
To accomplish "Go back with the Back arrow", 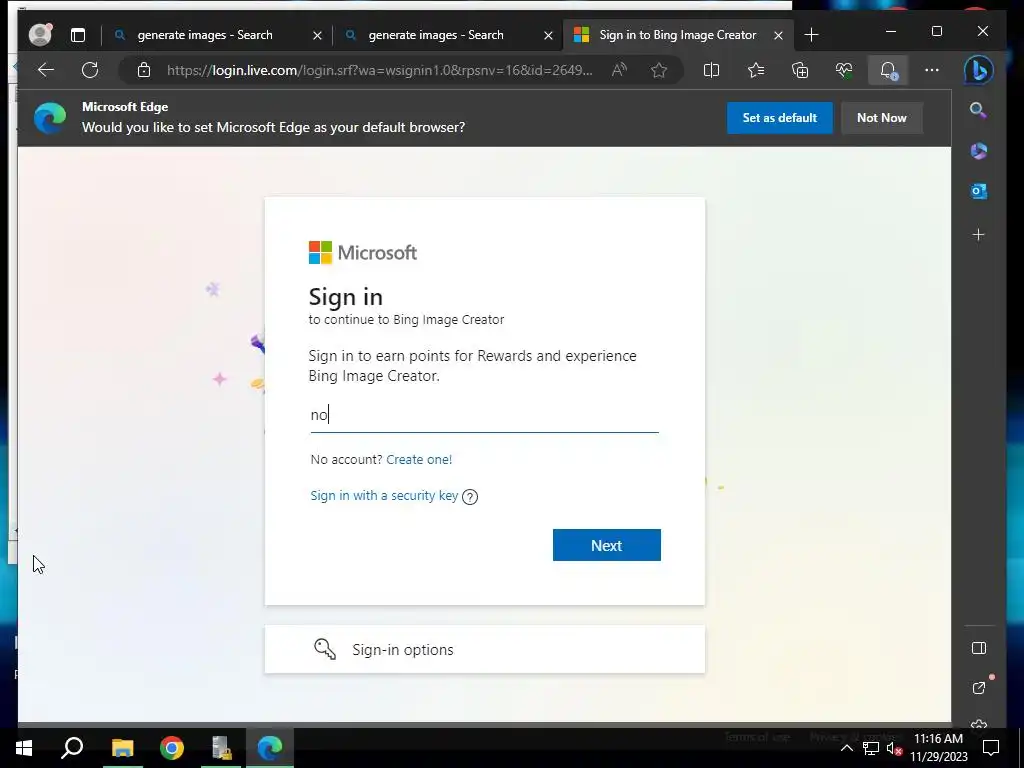I will (46, 70).
